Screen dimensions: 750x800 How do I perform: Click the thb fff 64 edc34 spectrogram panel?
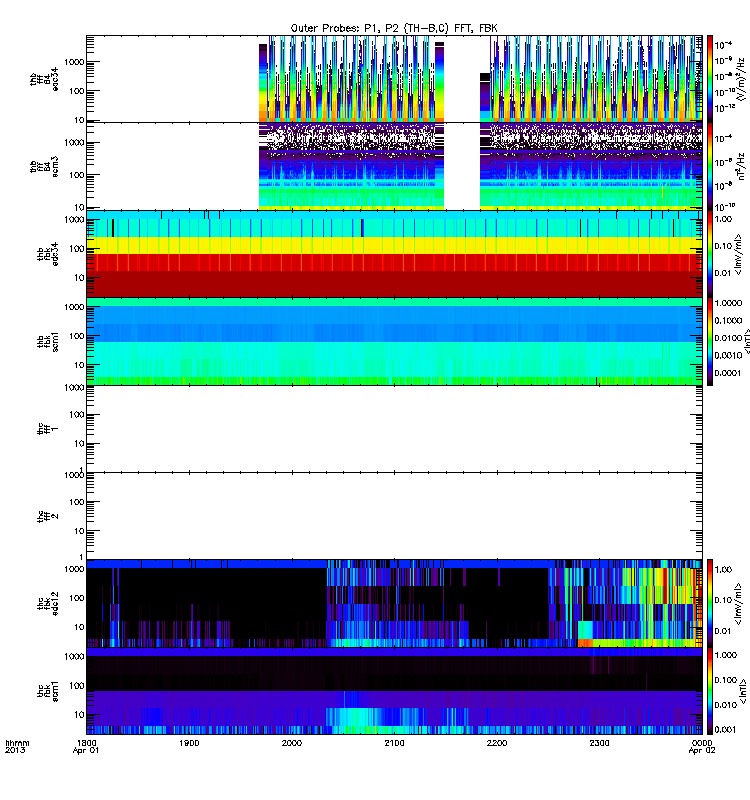click(x=394, y=79)
